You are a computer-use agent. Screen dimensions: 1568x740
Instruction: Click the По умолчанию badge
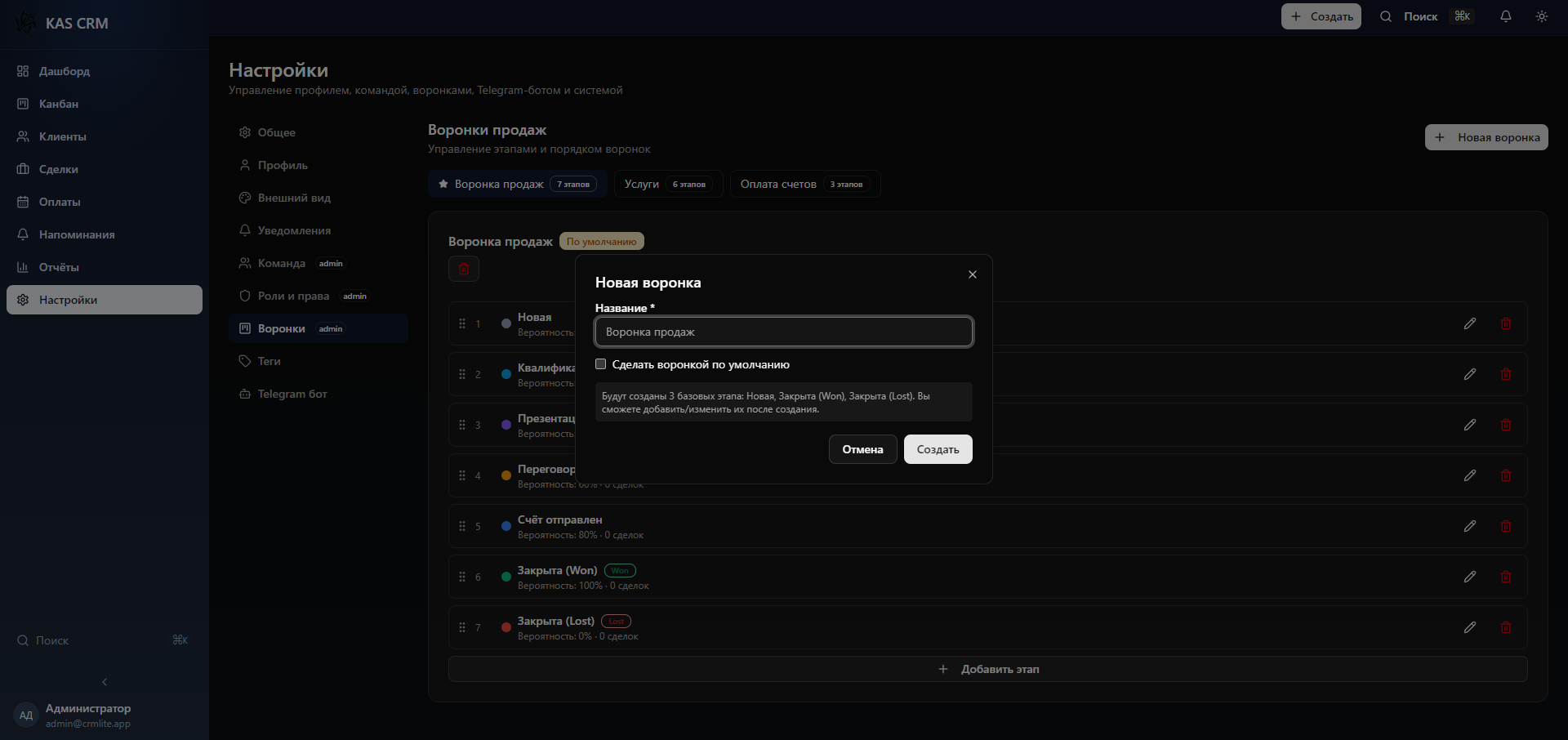click(x=602, y=241)
